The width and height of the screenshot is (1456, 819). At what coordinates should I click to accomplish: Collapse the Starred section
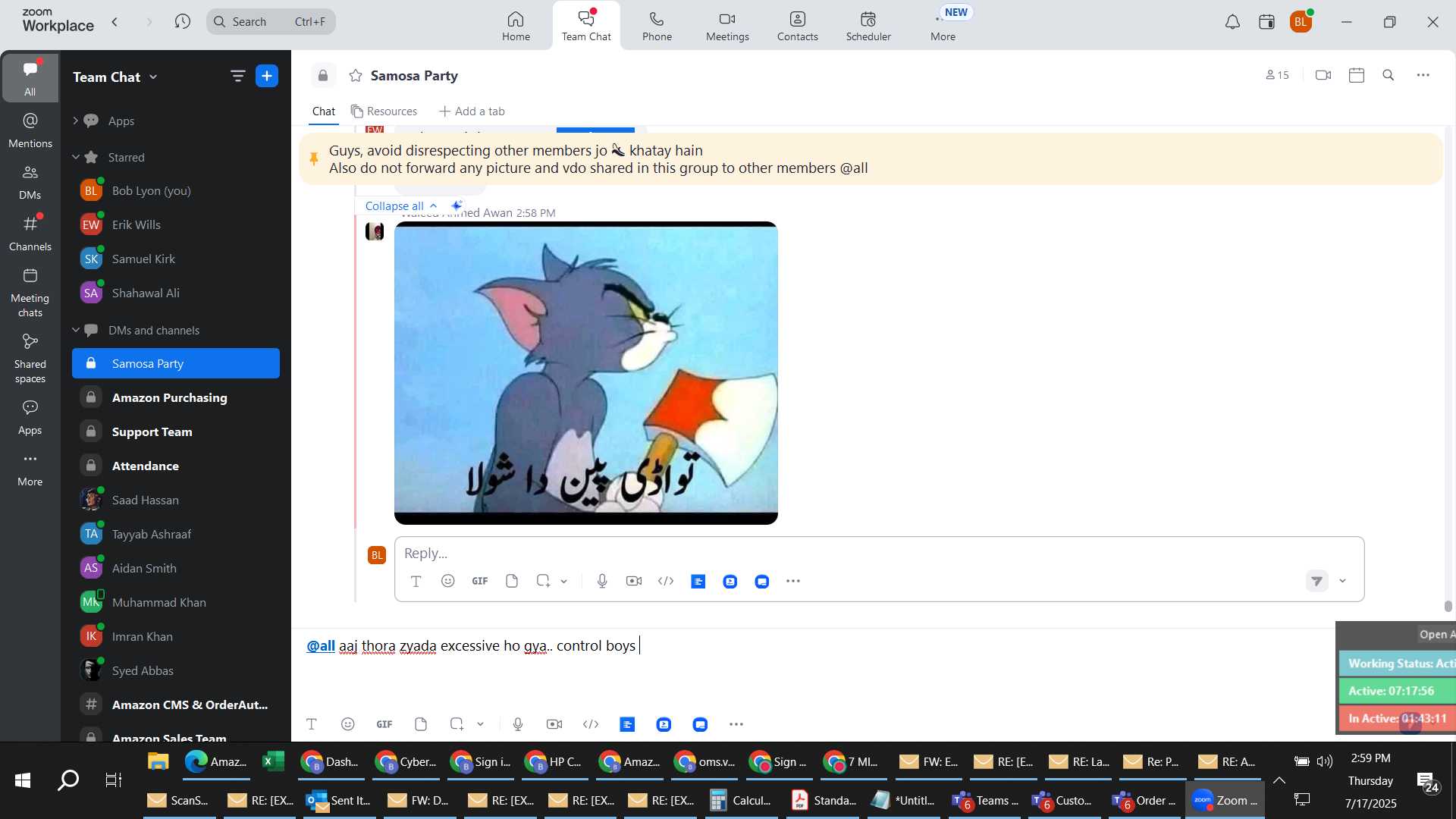(75, 157)
